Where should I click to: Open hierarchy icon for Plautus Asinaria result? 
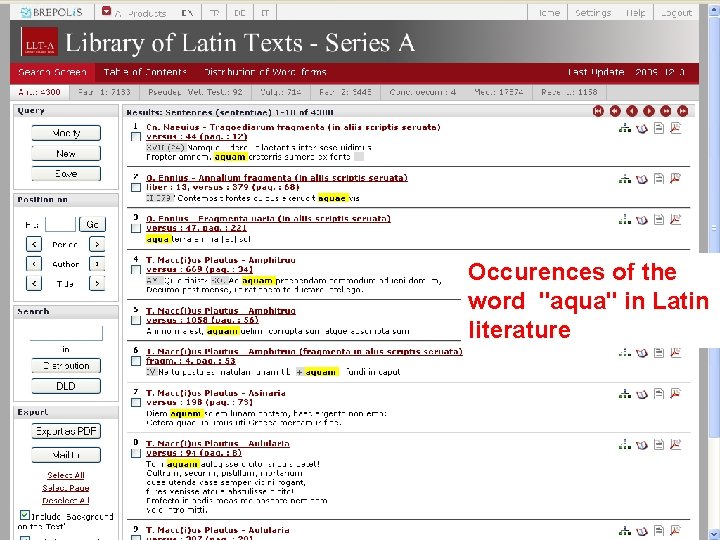point(625,394)
